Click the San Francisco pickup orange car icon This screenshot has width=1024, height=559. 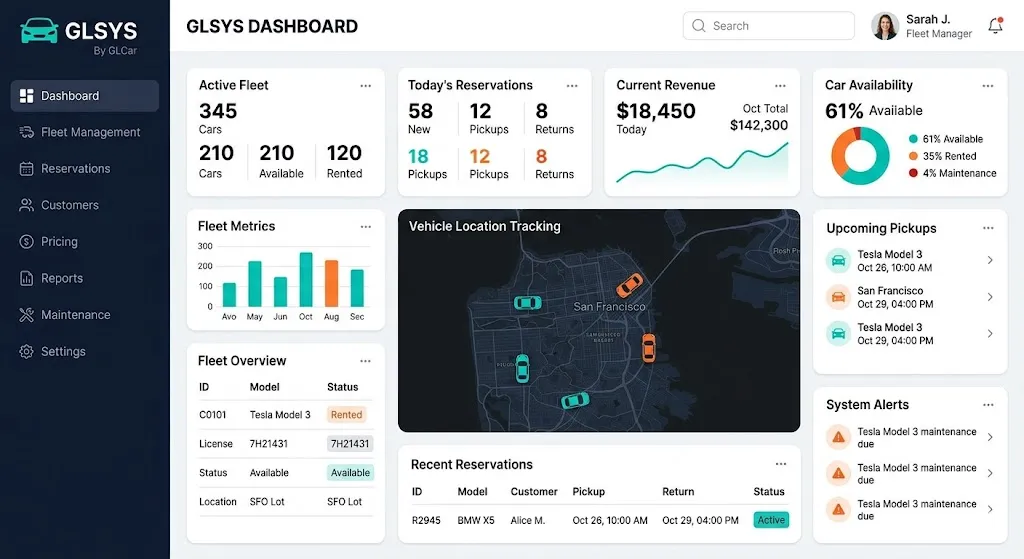(x=838, y=298)
